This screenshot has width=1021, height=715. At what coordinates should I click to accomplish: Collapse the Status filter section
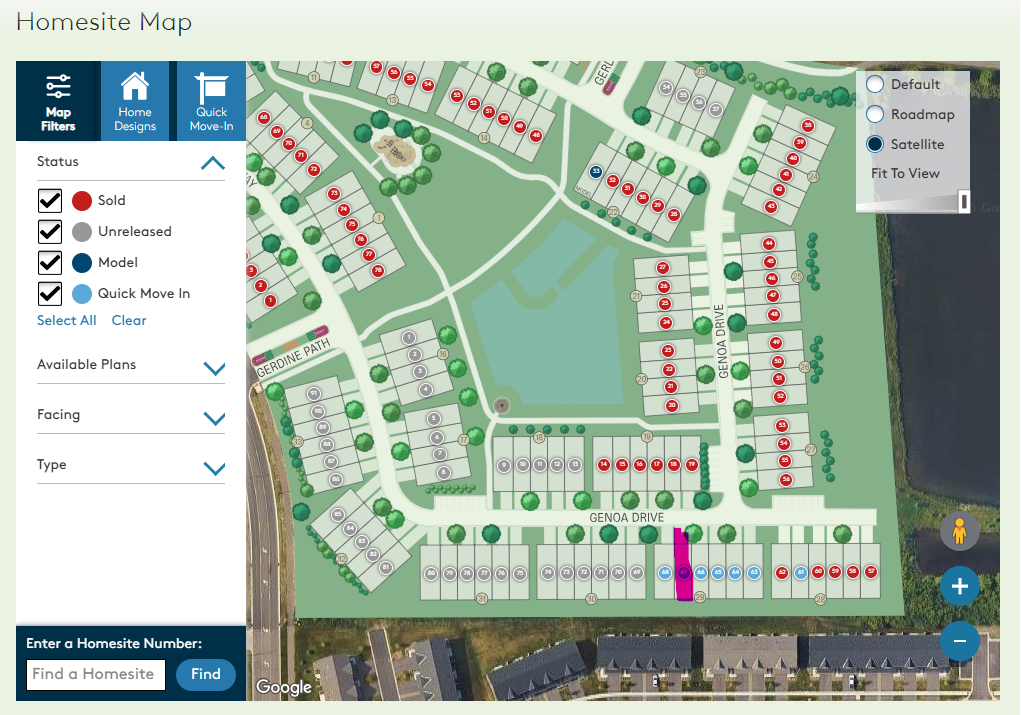213,163
